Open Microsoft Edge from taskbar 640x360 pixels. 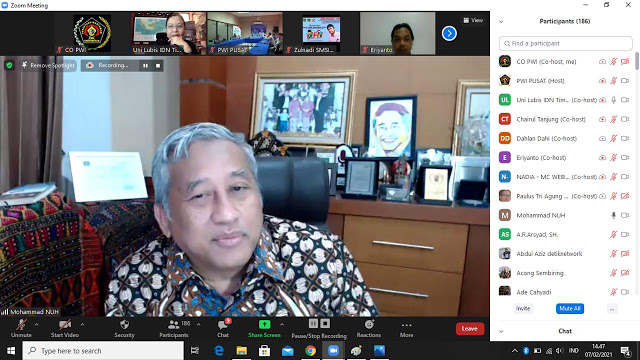click(x=219, y=351)
